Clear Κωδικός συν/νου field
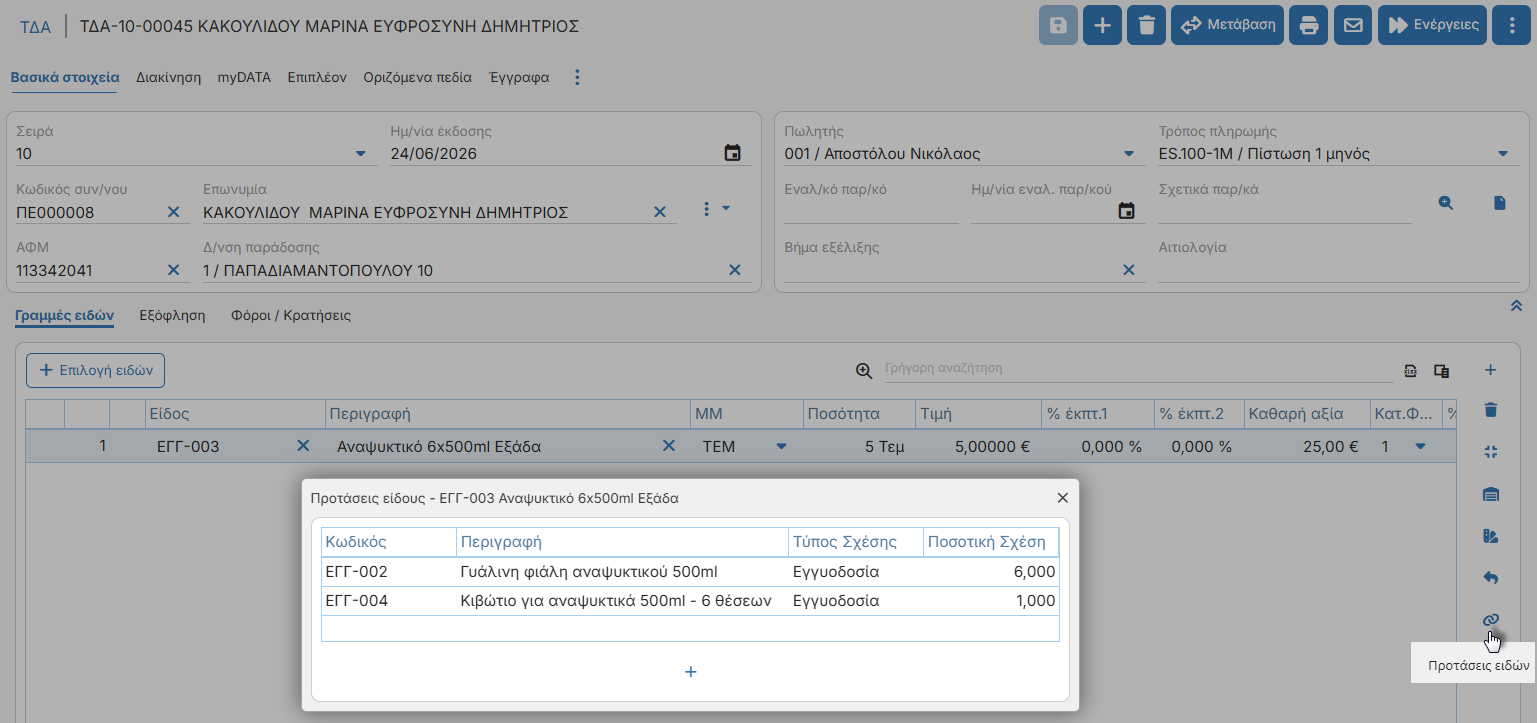 tap(173, 212)
